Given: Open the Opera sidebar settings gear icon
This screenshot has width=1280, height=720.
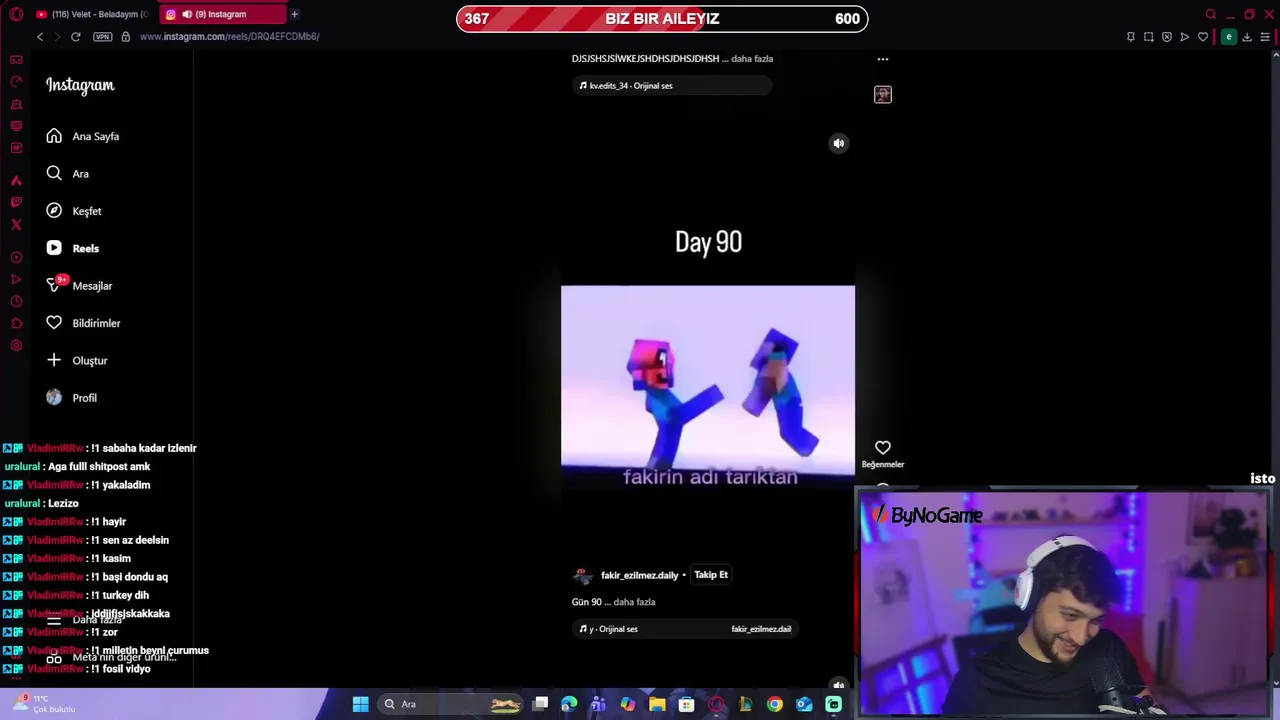Looking at the screenshot, I should point(16,345).
